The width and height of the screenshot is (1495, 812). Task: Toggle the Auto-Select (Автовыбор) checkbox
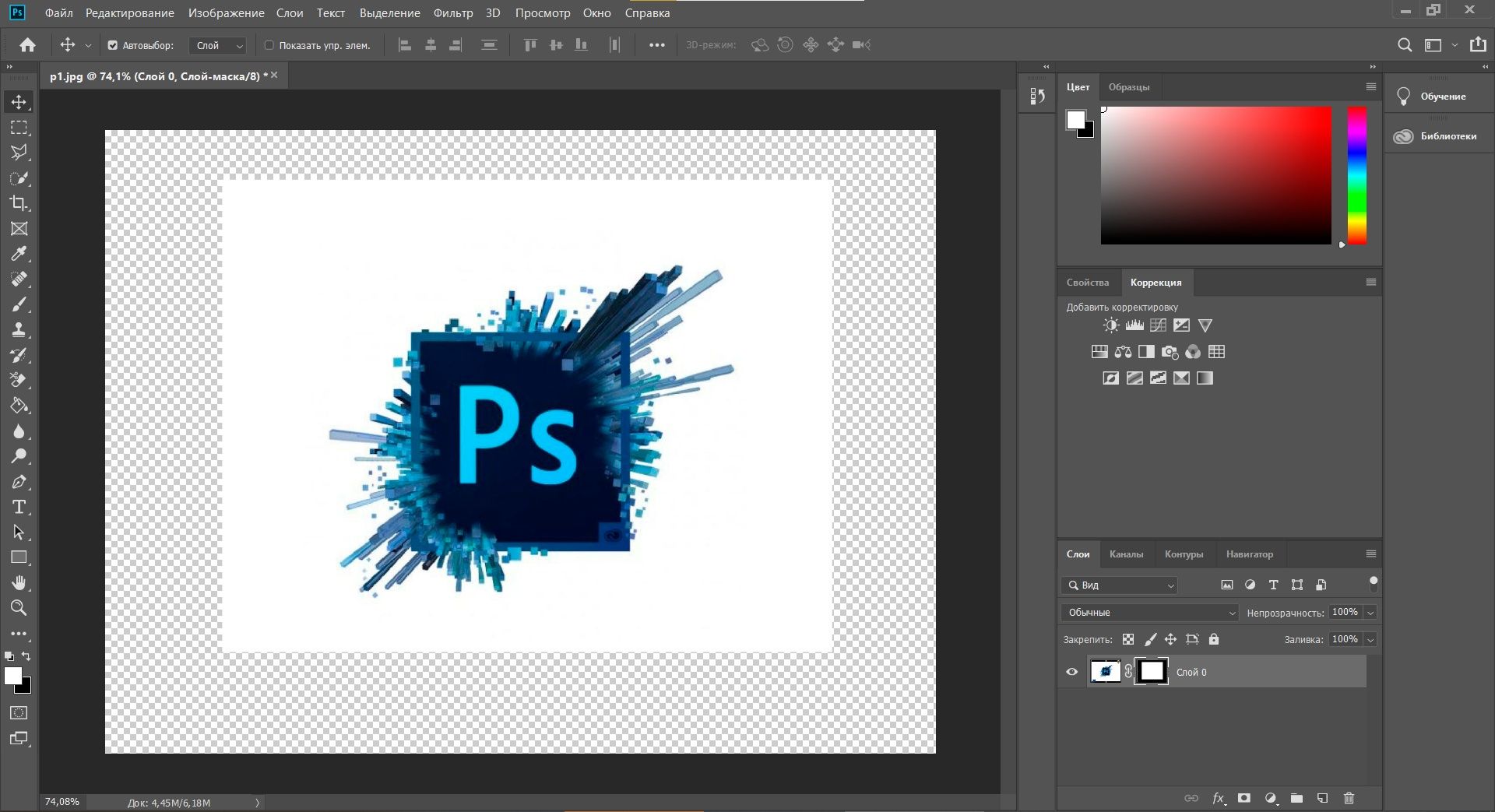pos(113,45)
